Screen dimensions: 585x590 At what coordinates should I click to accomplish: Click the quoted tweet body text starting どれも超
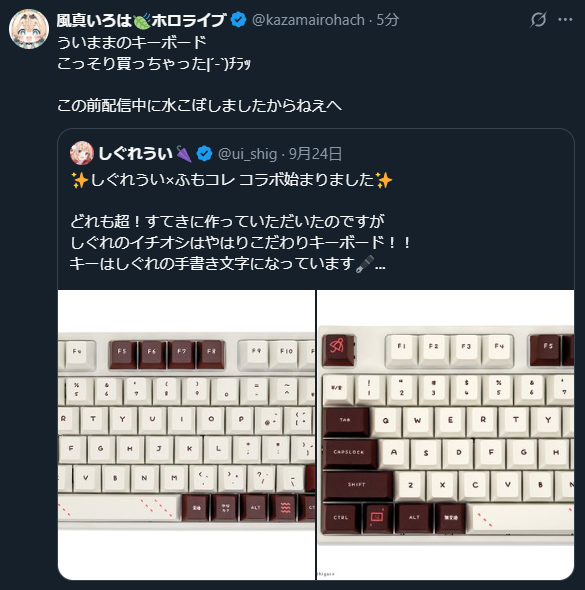point(240,242)
